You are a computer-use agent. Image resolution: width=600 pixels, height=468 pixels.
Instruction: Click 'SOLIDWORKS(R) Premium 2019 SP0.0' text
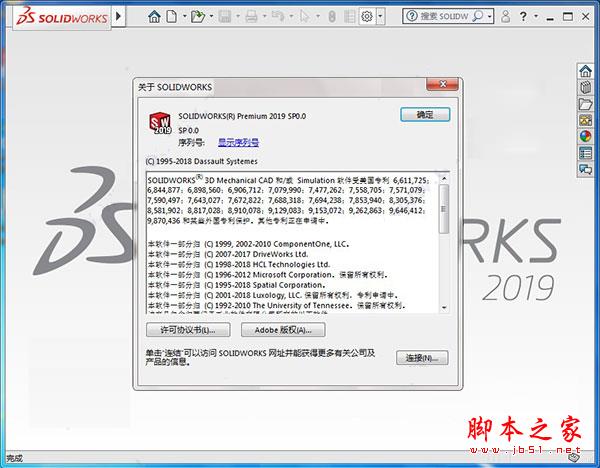(x=242, y=116)
